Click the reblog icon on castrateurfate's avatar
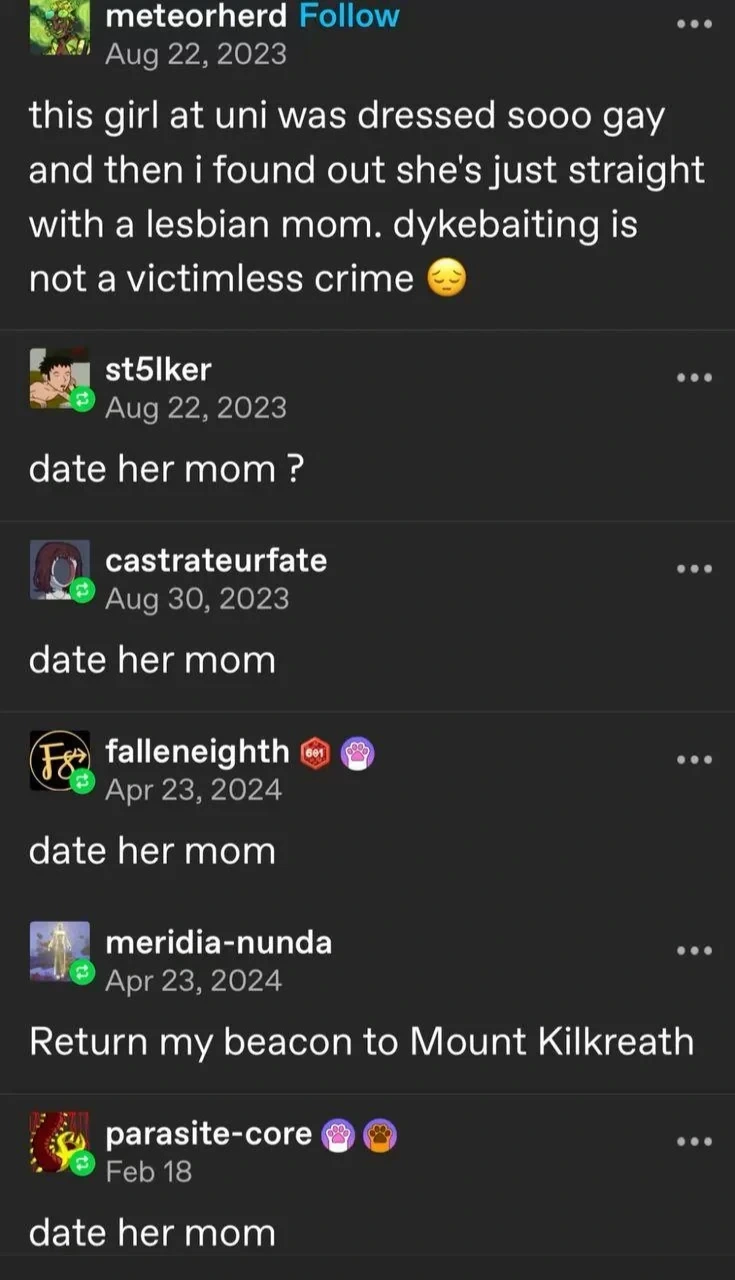735x1280 pixels. pos(85,590)
